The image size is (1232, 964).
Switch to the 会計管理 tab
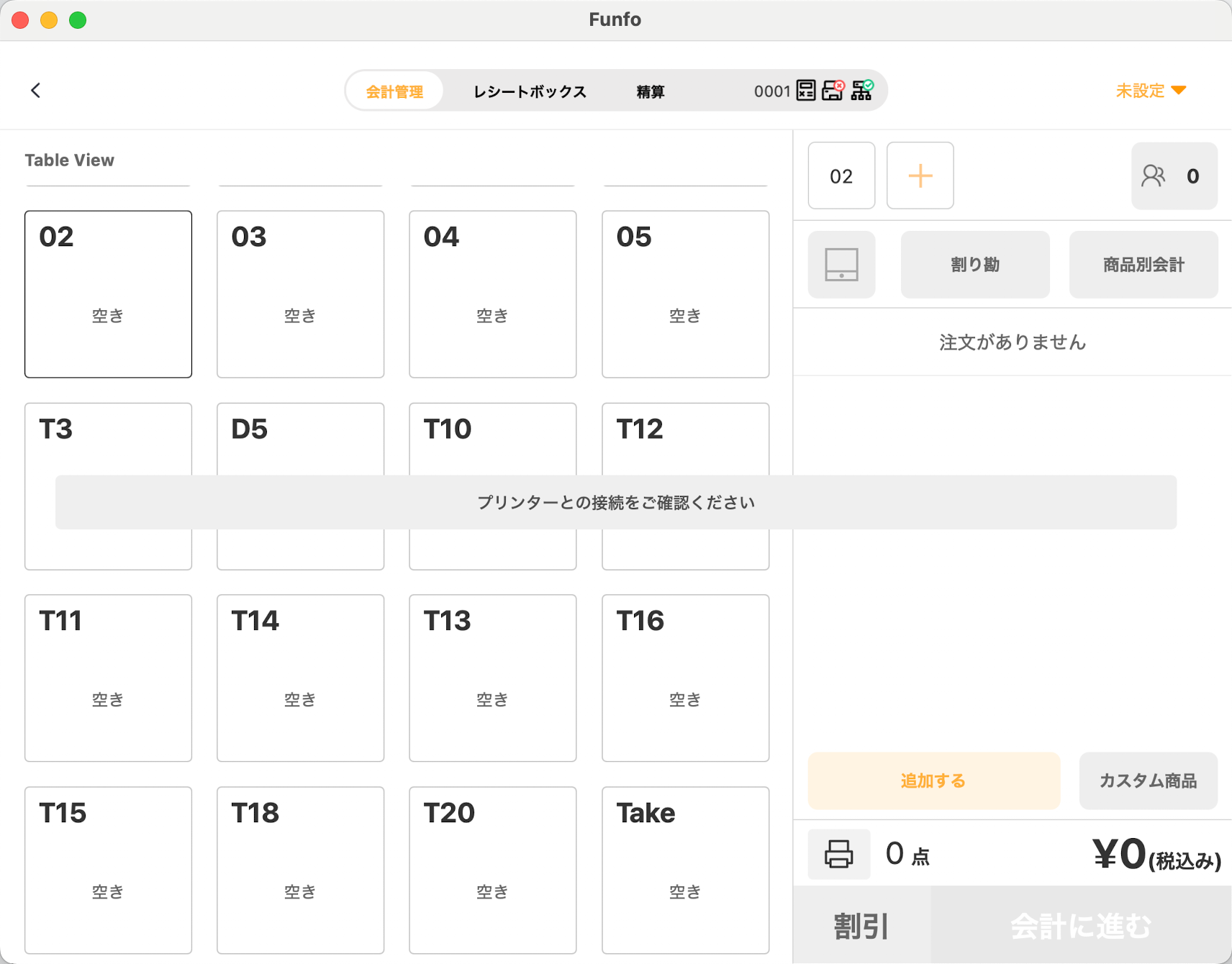(394, 91)
